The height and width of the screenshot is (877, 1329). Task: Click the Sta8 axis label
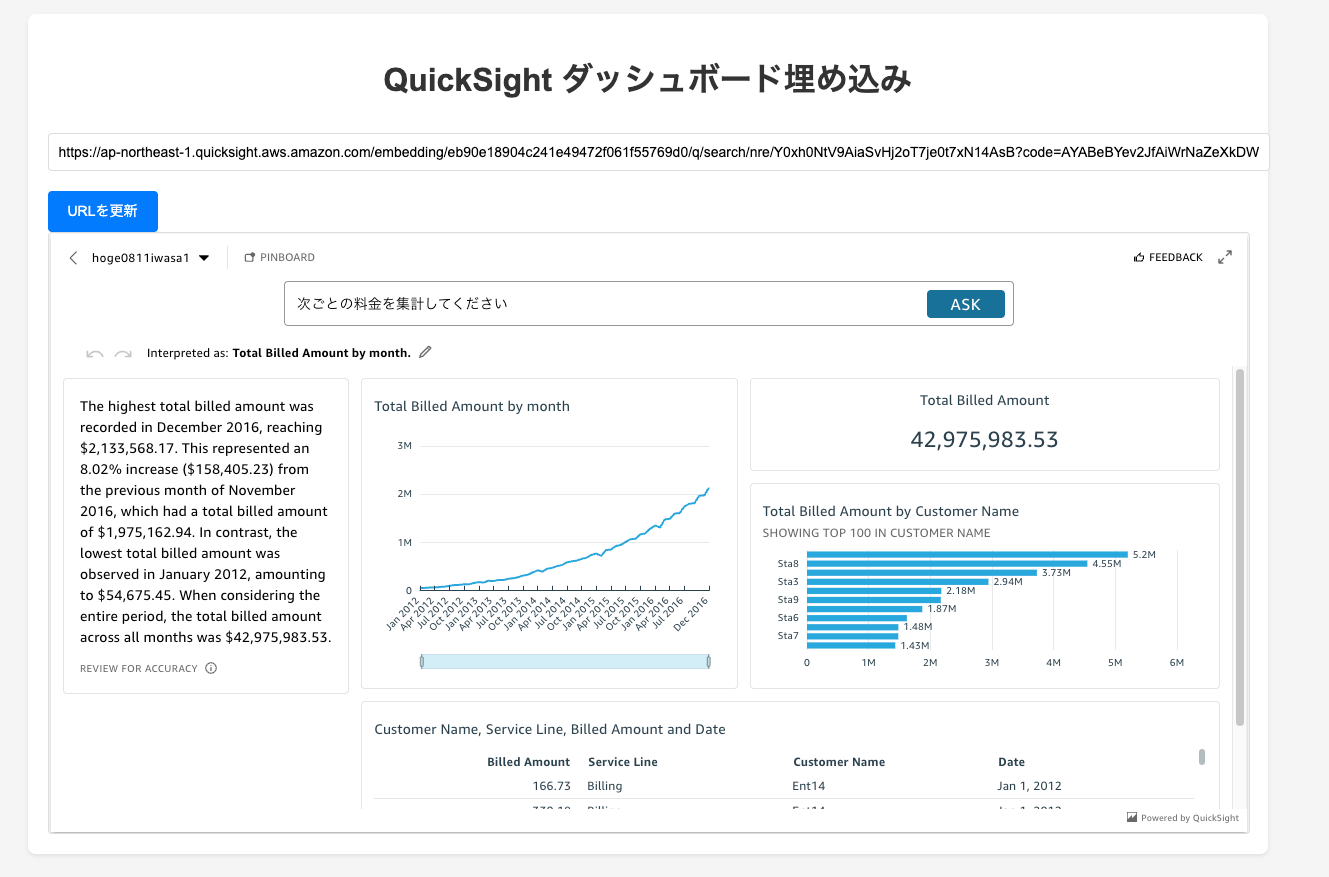click(x=788, y=564)
